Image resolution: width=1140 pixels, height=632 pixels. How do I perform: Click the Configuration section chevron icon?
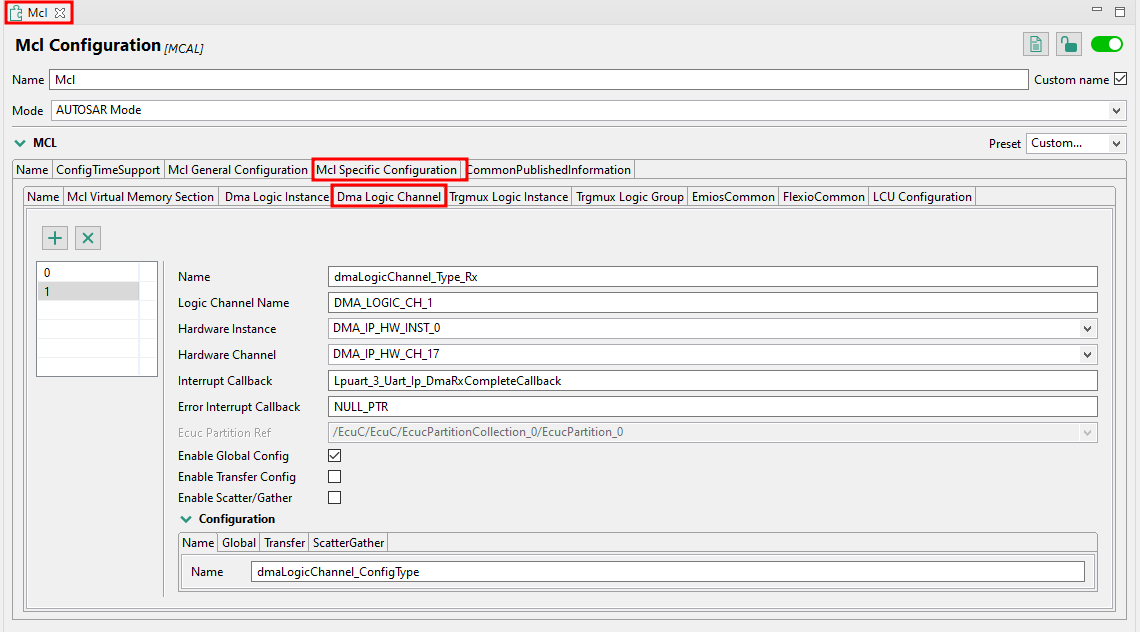[x=186, y=519]
